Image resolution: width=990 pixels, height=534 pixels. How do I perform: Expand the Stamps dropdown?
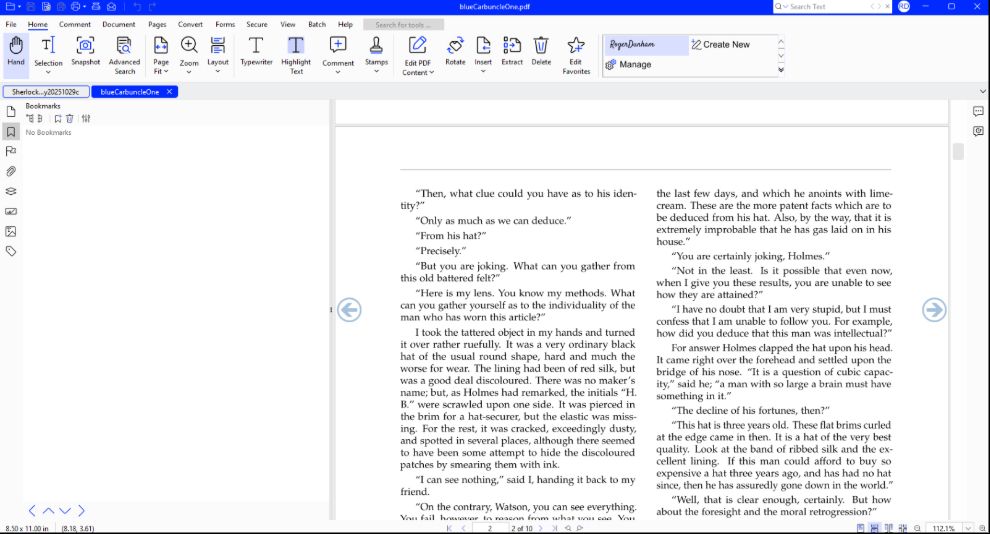[376, 71]
